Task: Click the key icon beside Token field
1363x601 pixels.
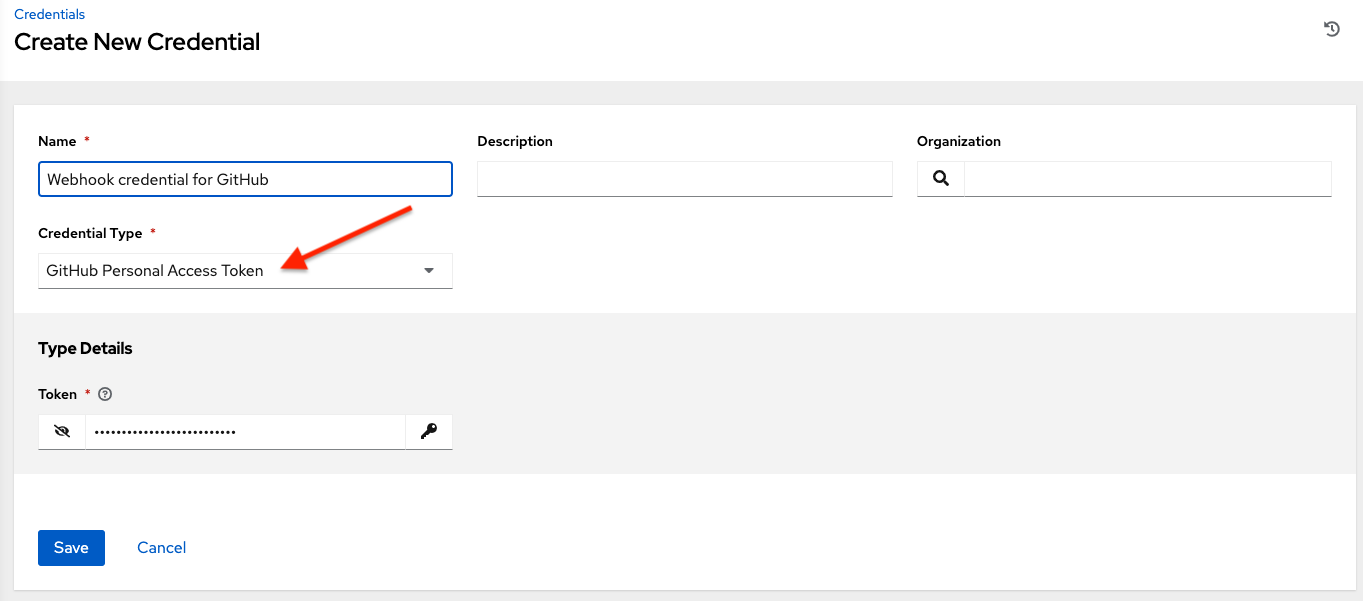Action: click(429, 432)
